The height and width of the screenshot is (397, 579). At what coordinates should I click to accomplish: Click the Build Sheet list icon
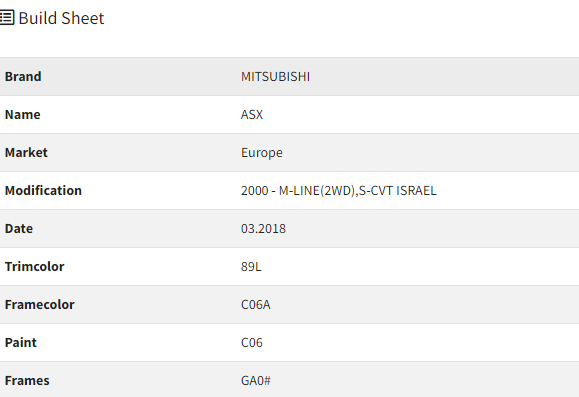click(7, 18)
